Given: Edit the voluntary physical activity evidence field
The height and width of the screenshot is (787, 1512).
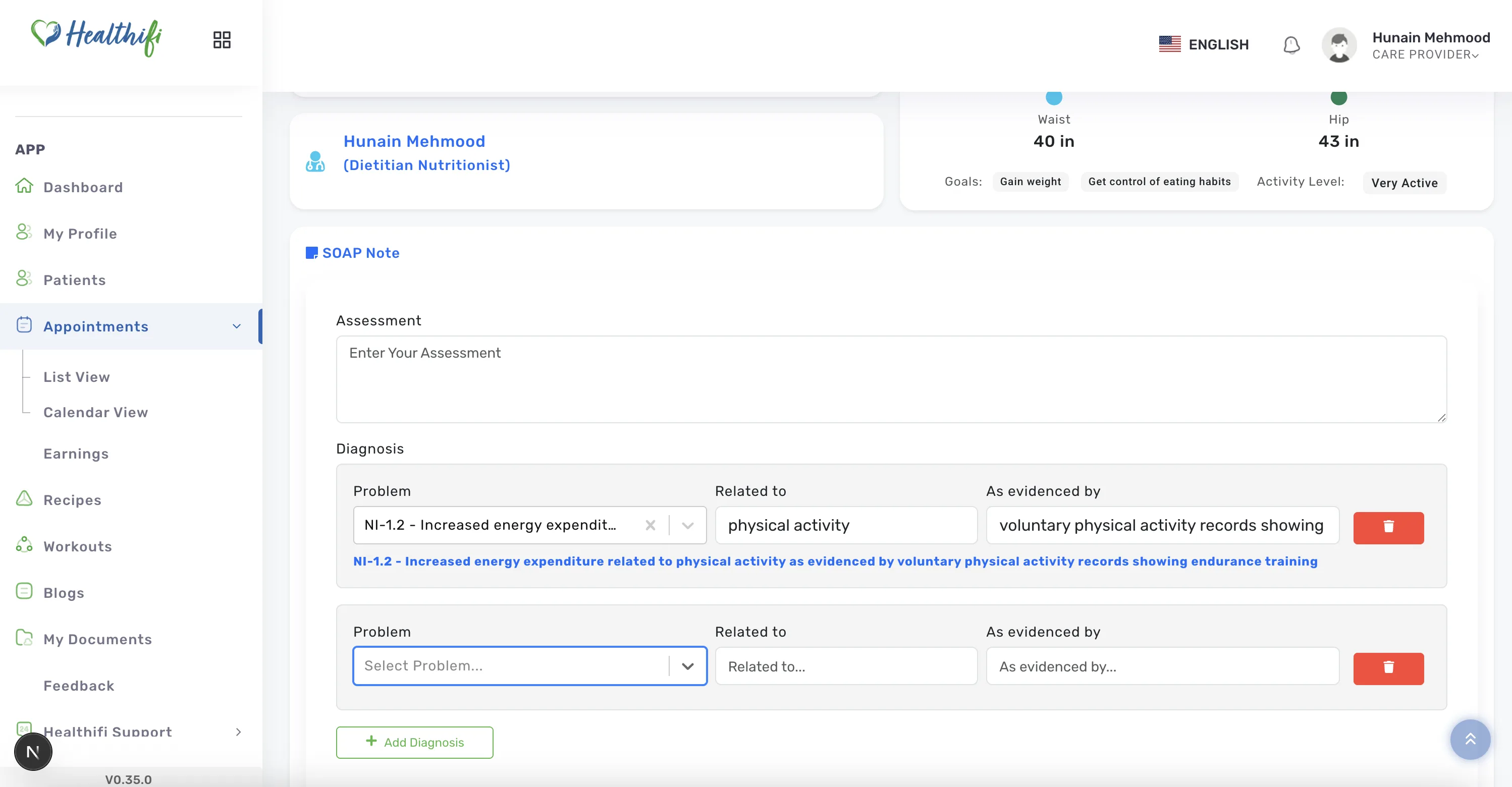Looking at the screenshot, I should point(1162,525).
